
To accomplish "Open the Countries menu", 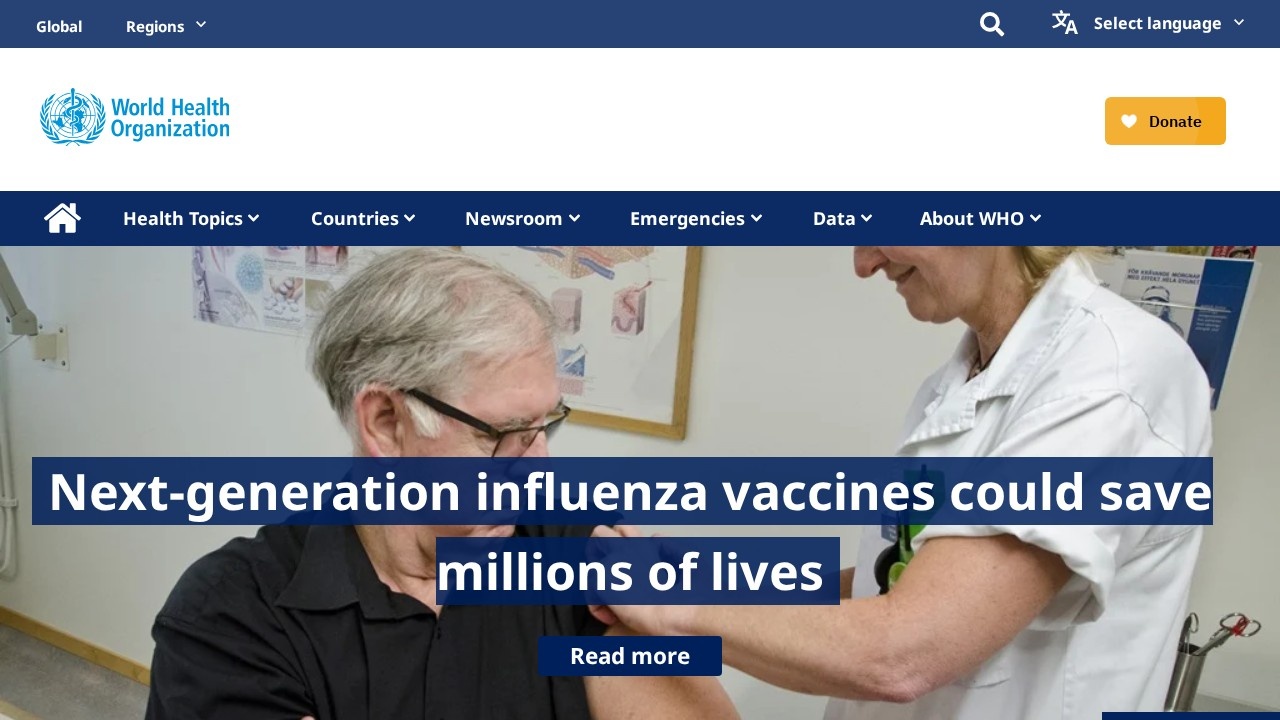I will point(363,218).
